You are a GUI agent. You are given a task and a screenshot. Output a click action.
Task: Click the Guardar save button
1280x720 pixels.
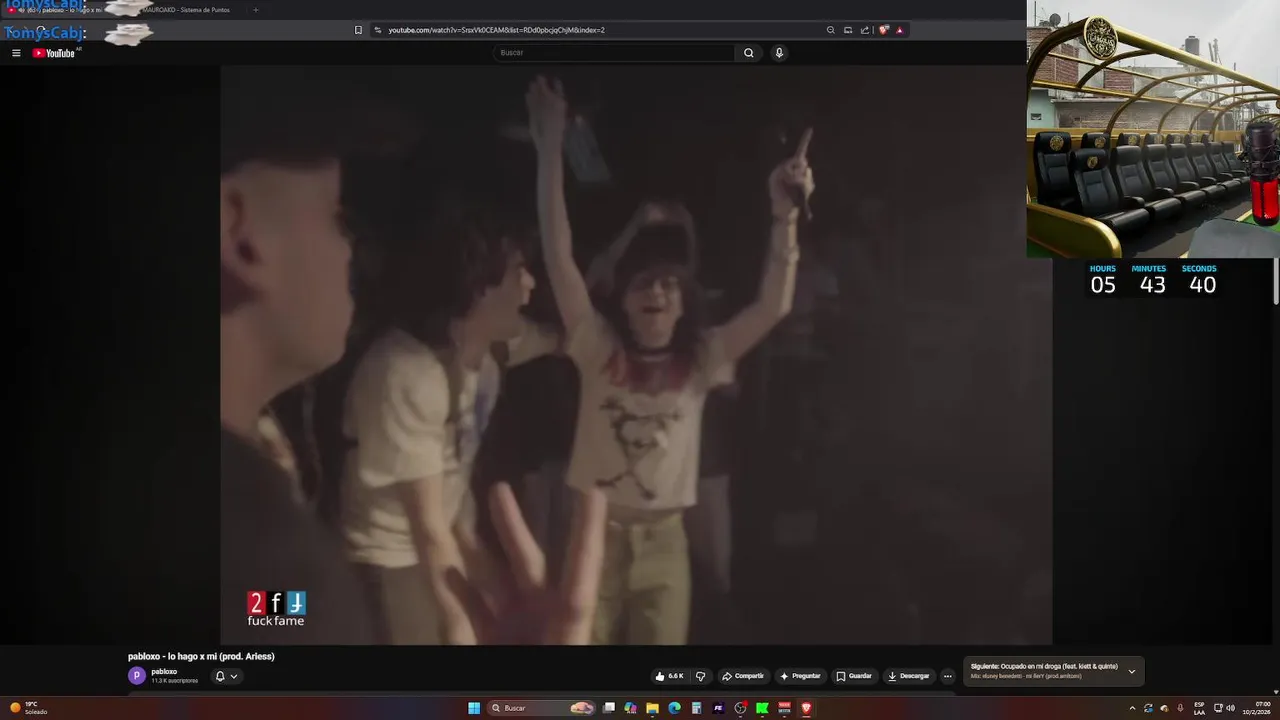(854, 676)
